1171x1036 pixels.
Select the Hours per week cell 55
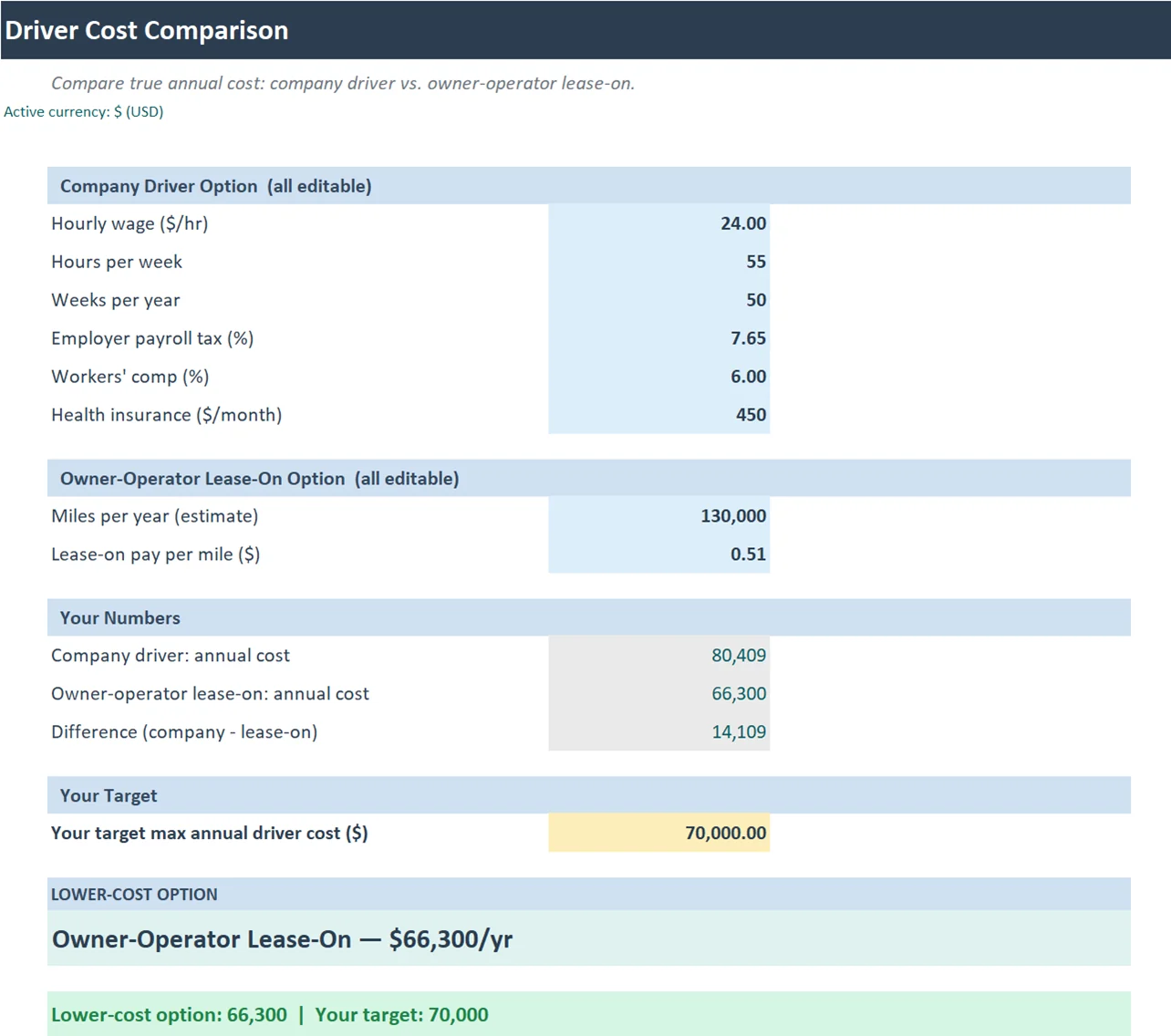[658, 262]
